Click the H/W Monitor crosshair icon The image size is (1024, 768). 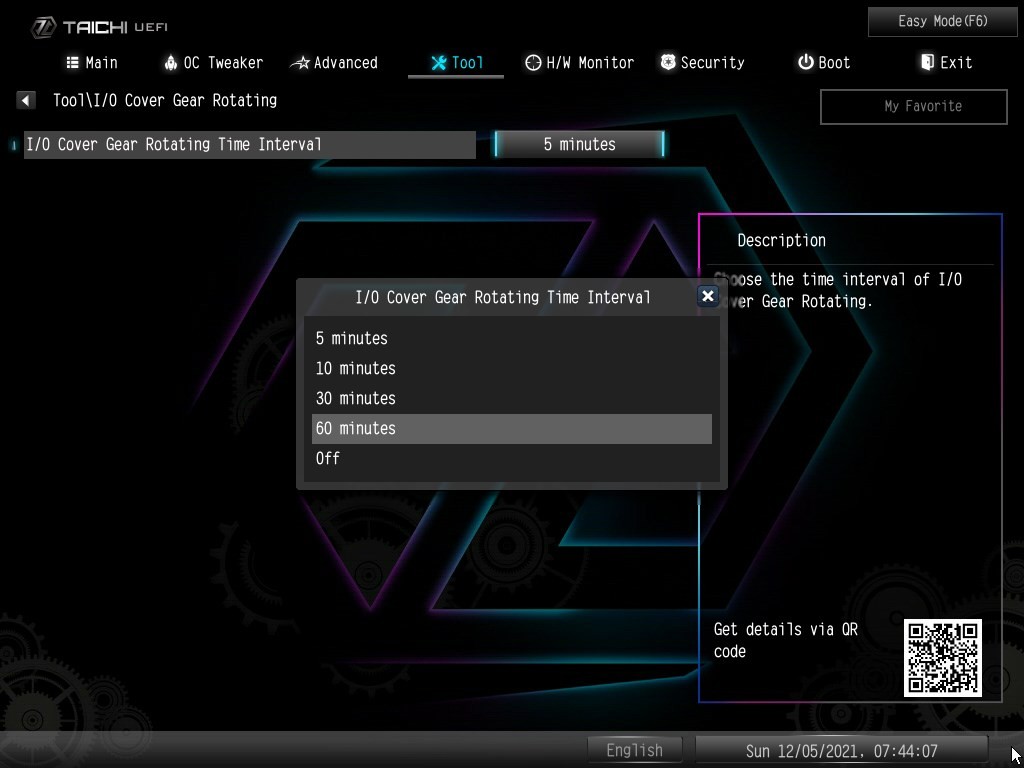tap(533, 63)
